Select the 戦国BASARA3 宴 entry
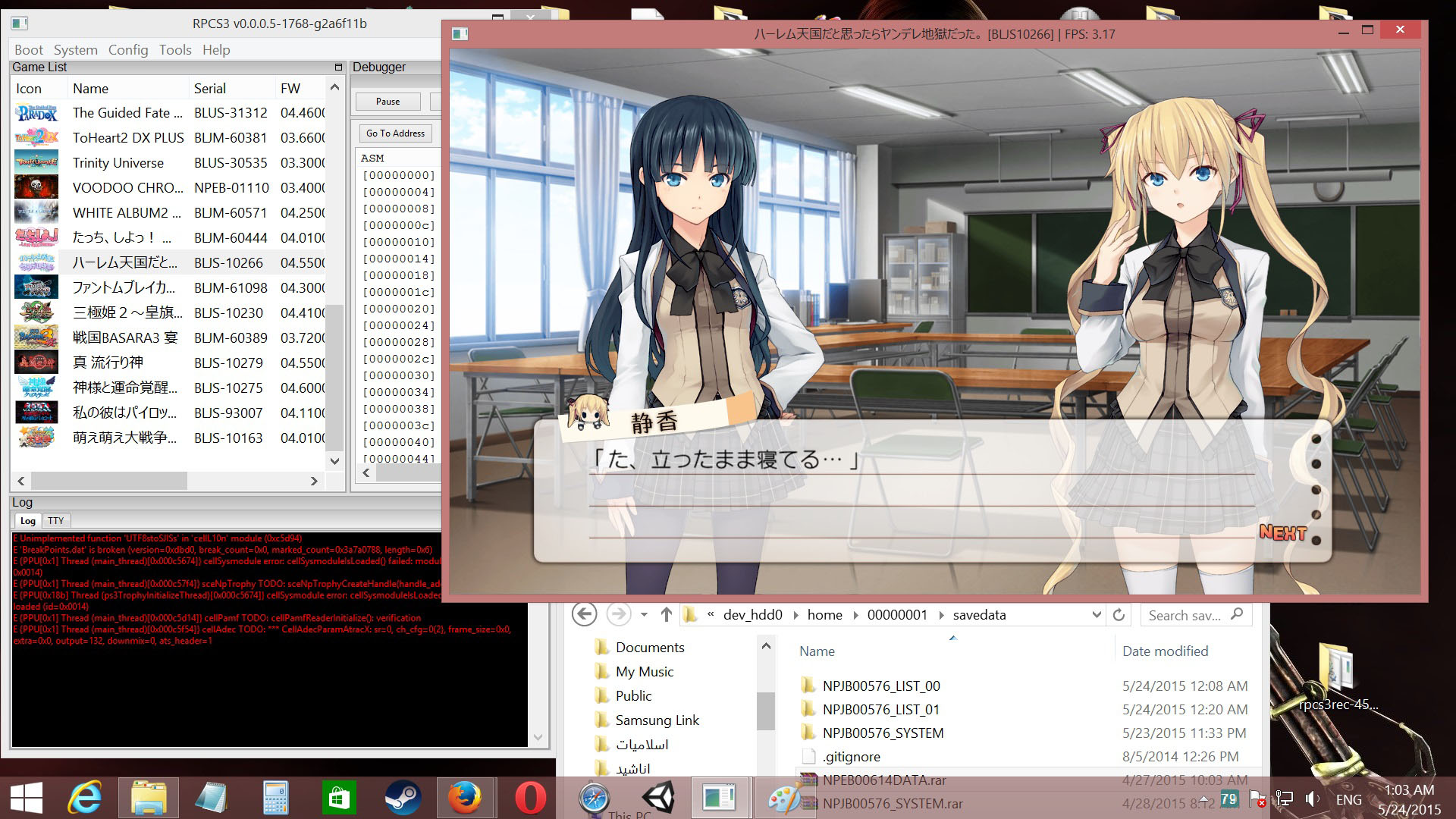 coord(169,337)
